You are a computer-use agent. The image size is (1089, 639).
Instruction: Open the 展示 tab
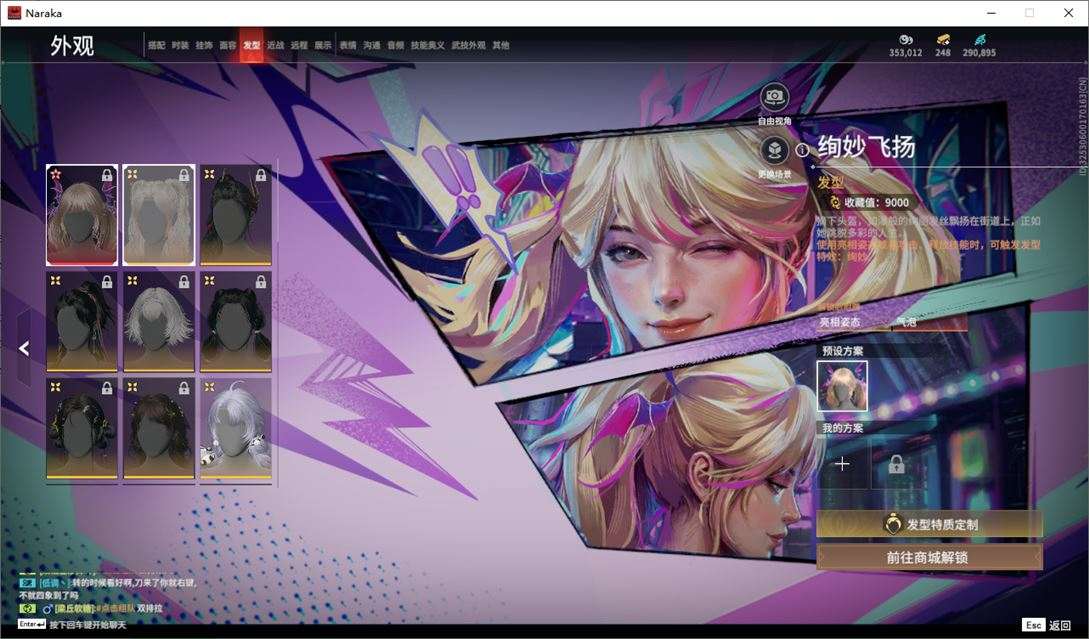click(323, 45)
